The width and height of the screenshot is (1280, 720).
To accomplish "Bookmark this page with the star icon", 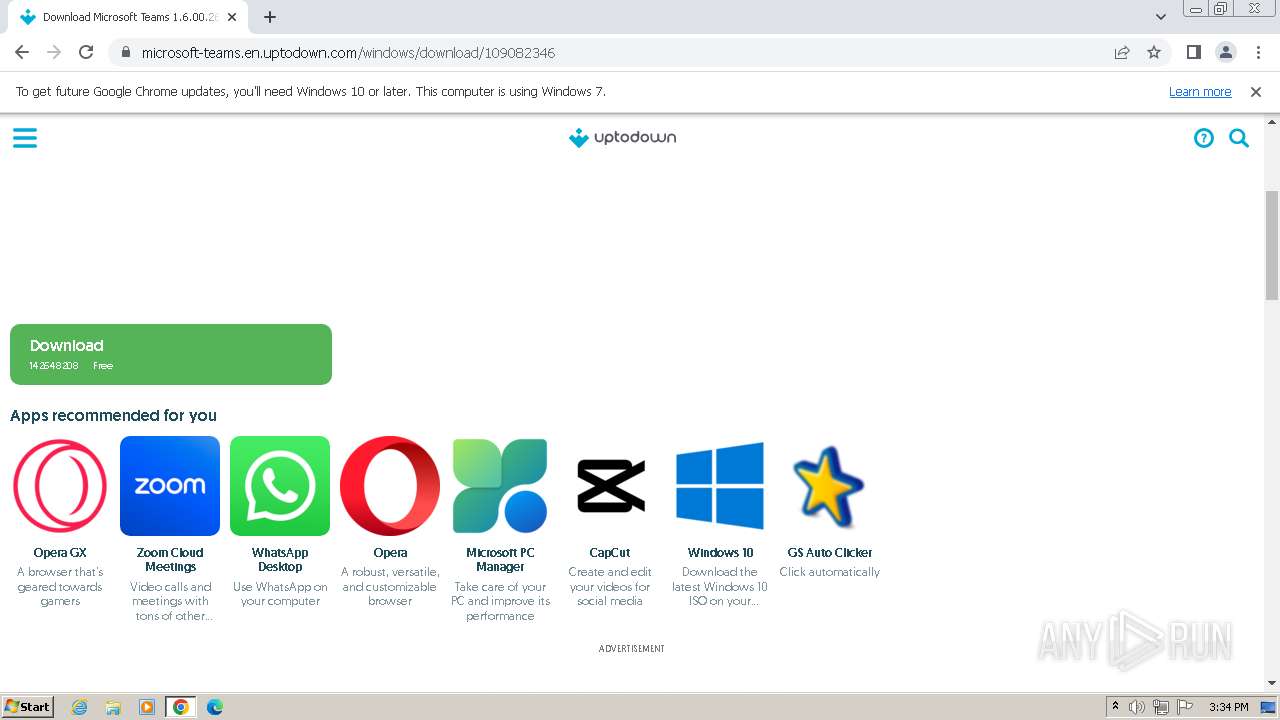I will 1154,52.
